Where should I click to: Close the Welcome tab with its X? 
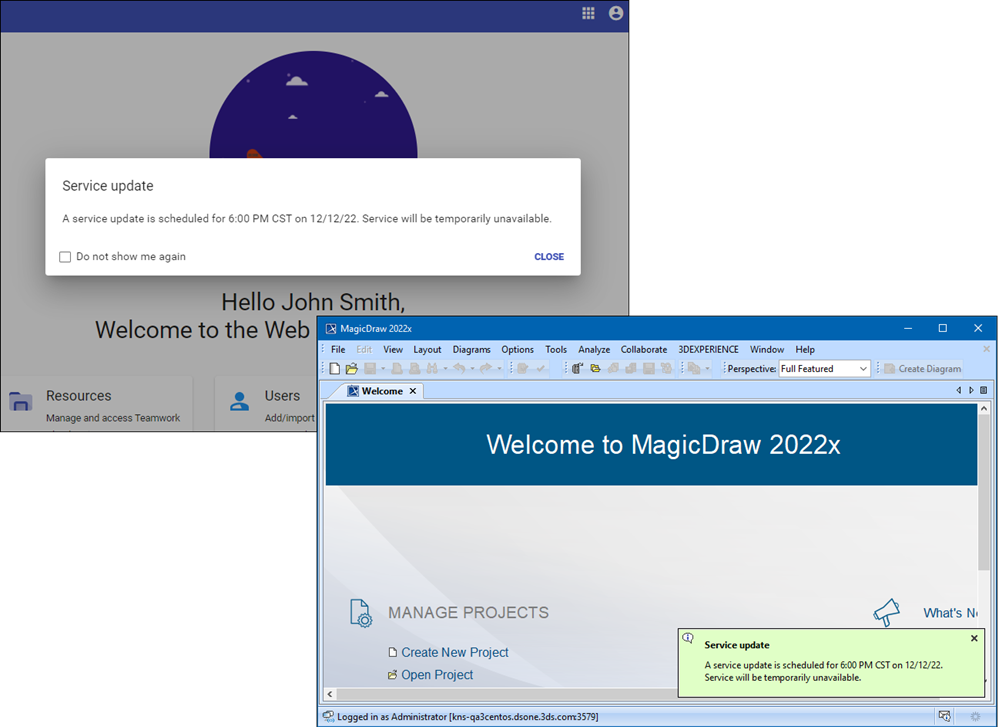click(413, 391)
